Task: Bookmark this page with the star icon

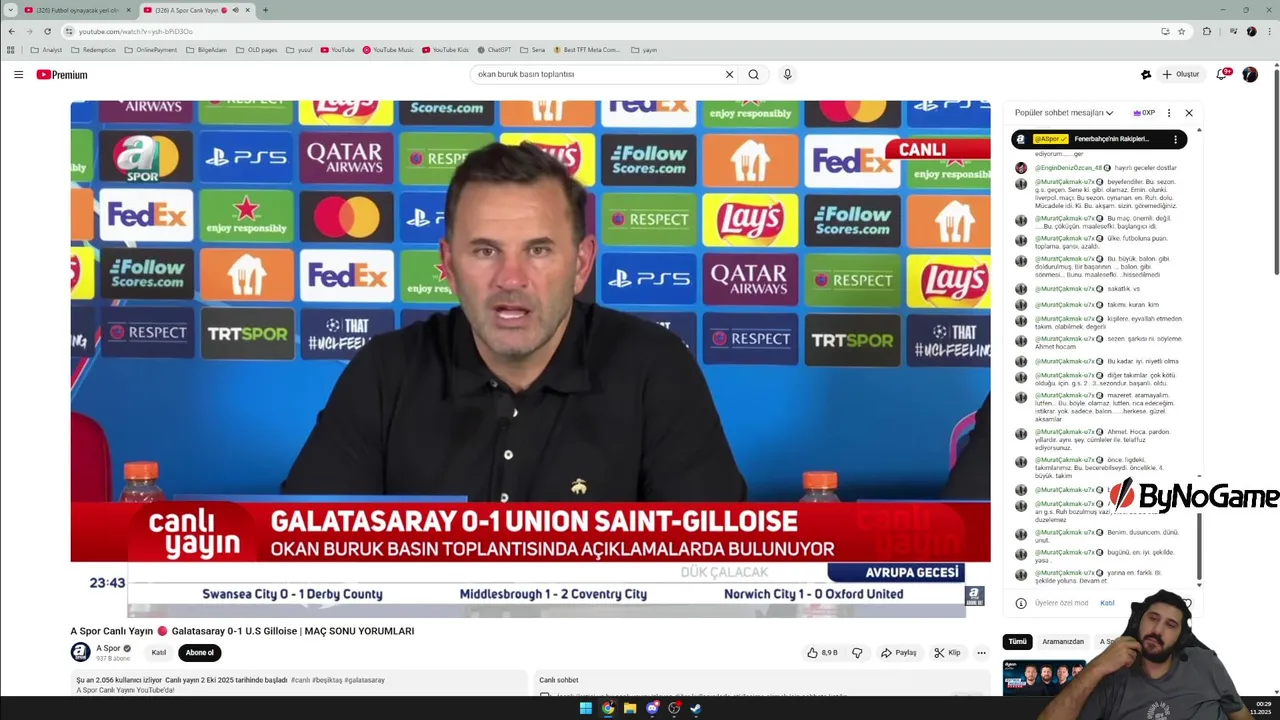Action: [1181, 31]
